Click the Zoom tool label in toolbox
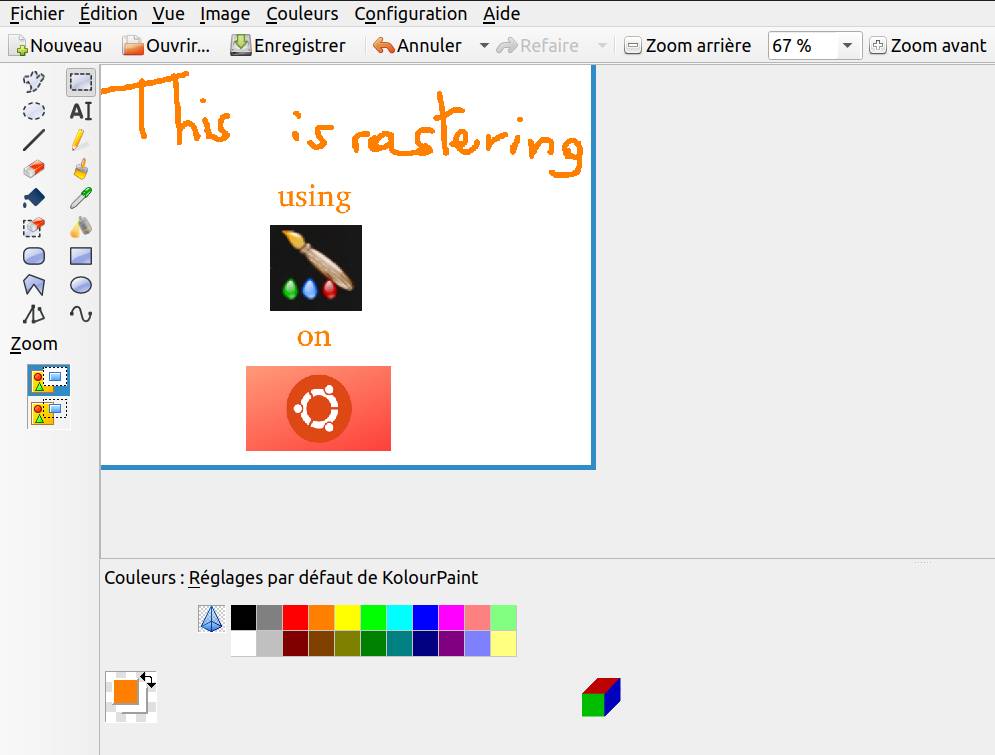This screenshot has height=755, width=995. [x=34, y=344]
